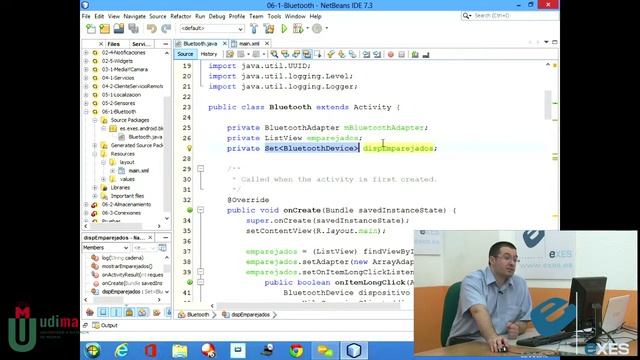Click the light bulb hint on line 27

[189, 149]
